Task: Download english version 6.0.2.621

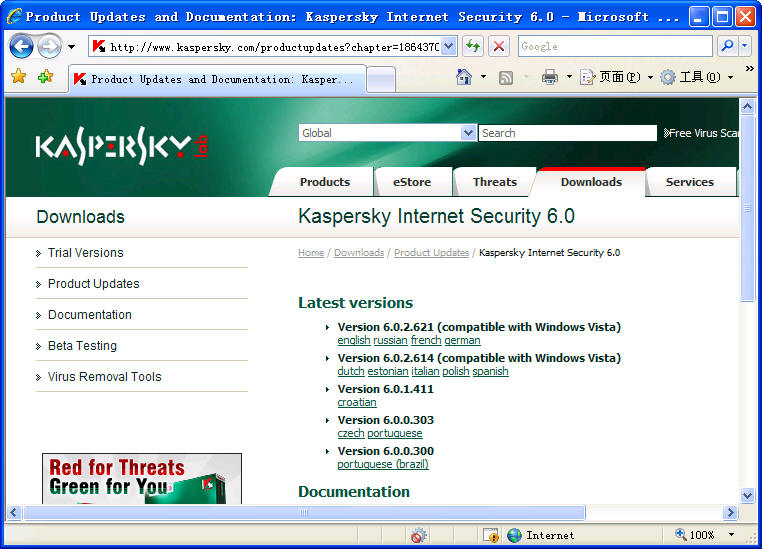Action: coord(354,340)
